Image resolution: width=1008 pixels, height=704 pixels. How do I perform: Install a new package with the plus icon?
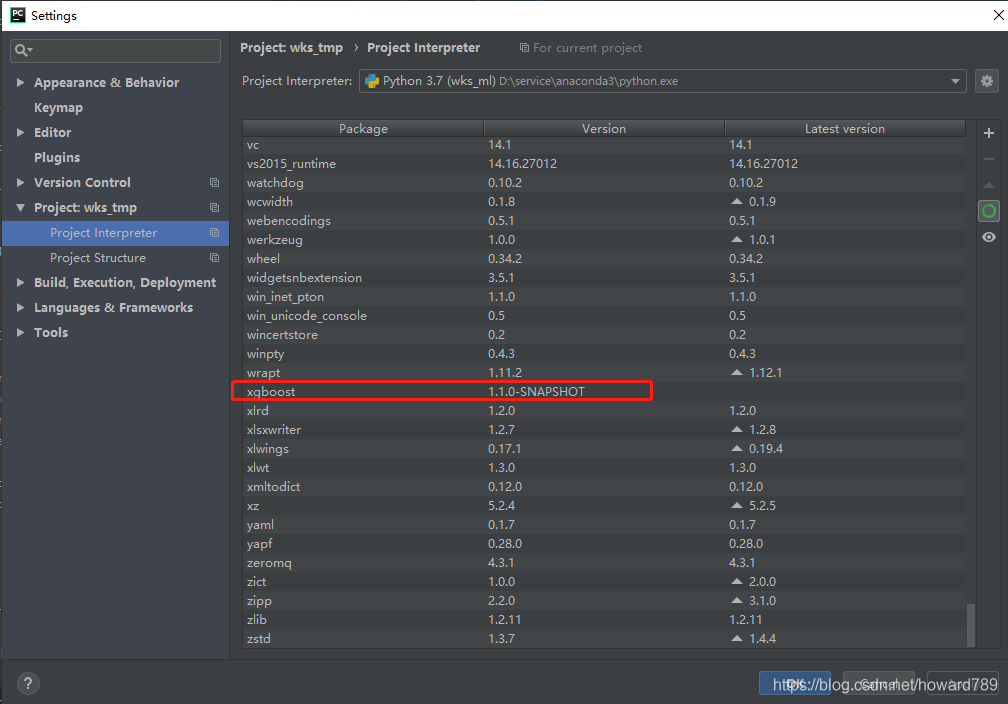point(989,132)
